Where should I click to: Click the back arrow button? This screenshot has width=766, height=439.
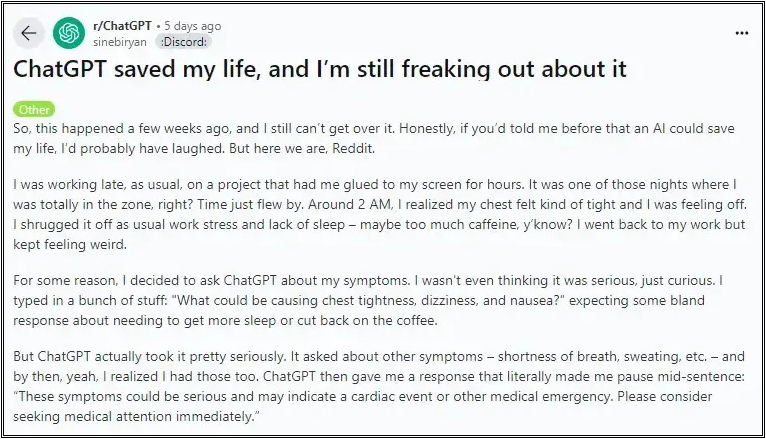point(29,33)
